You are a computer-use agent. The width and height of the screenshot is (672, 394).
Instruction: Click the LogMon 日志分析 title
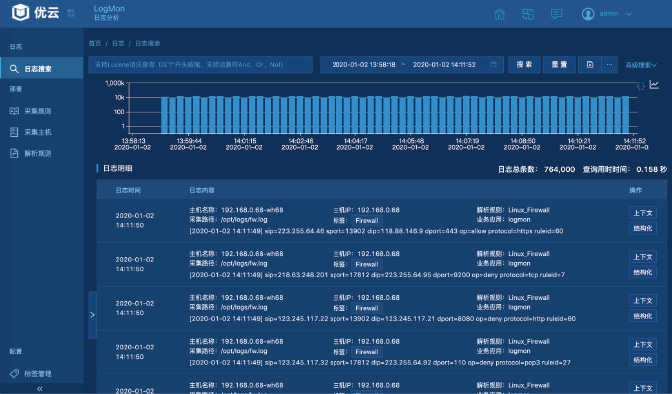(x=109, y=12)
